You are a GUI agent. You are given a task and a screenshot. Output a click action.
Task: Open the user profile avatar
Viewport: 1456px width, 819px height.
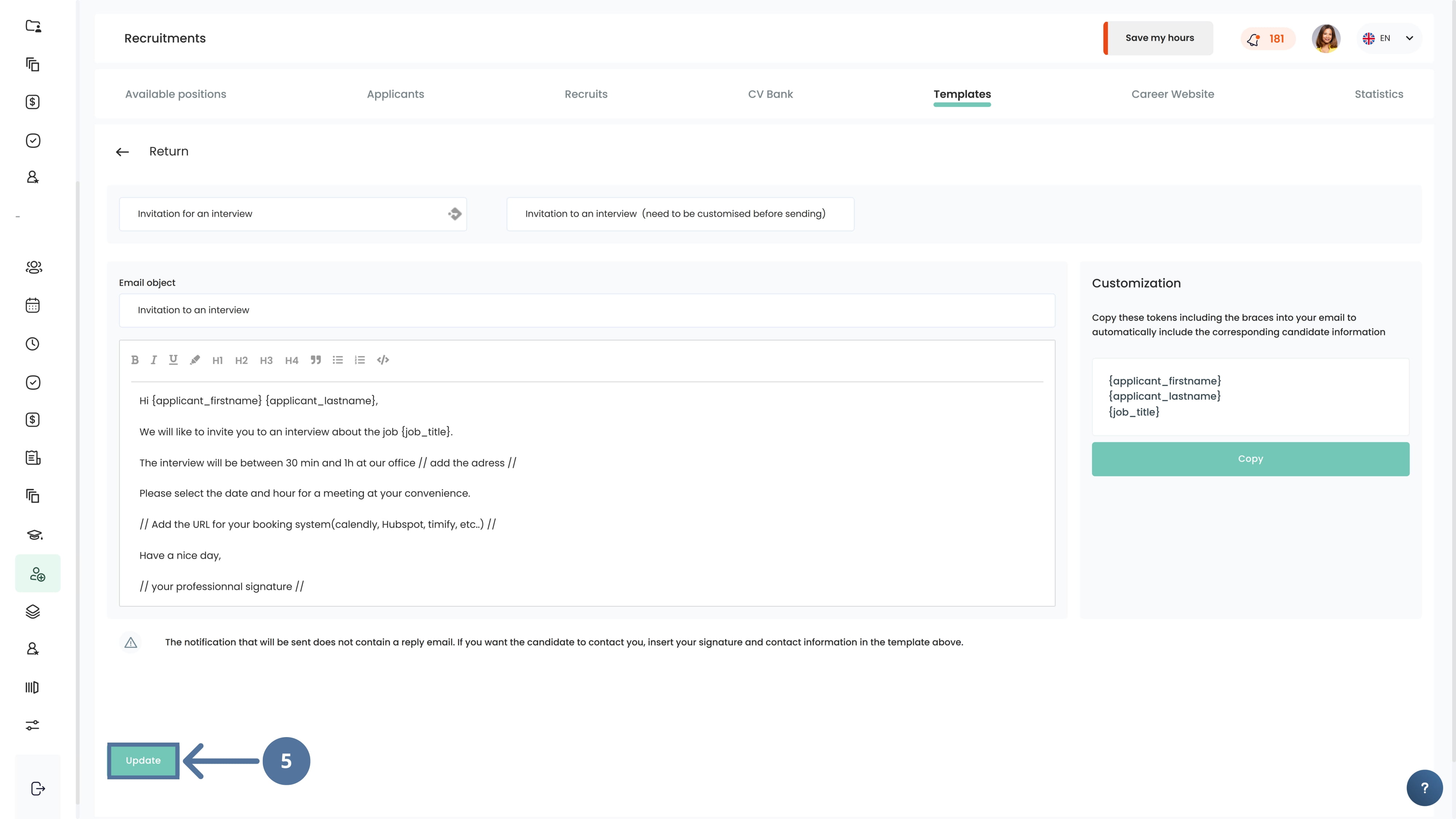1326,39
